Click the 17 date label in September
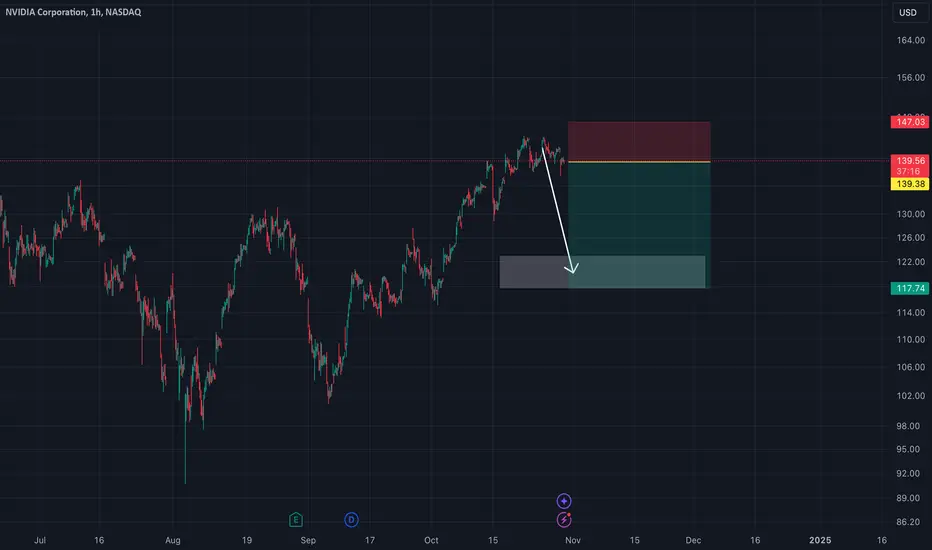Screen dimensions: 932x550 [370, 540]
